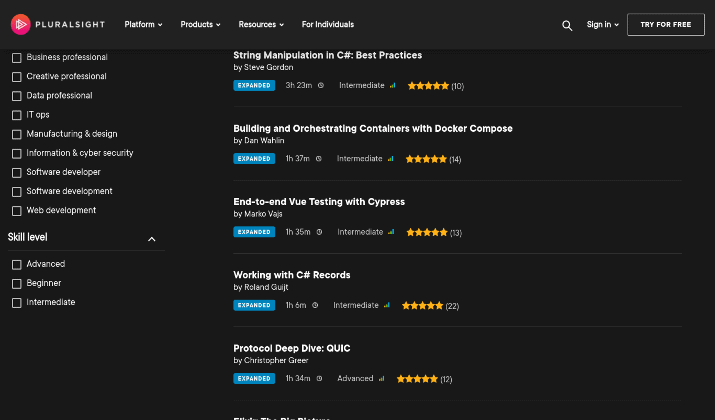Open Protocol Deep Dive: QUIC course
Screen dimensions: 715x420
[x=292, y=348]
